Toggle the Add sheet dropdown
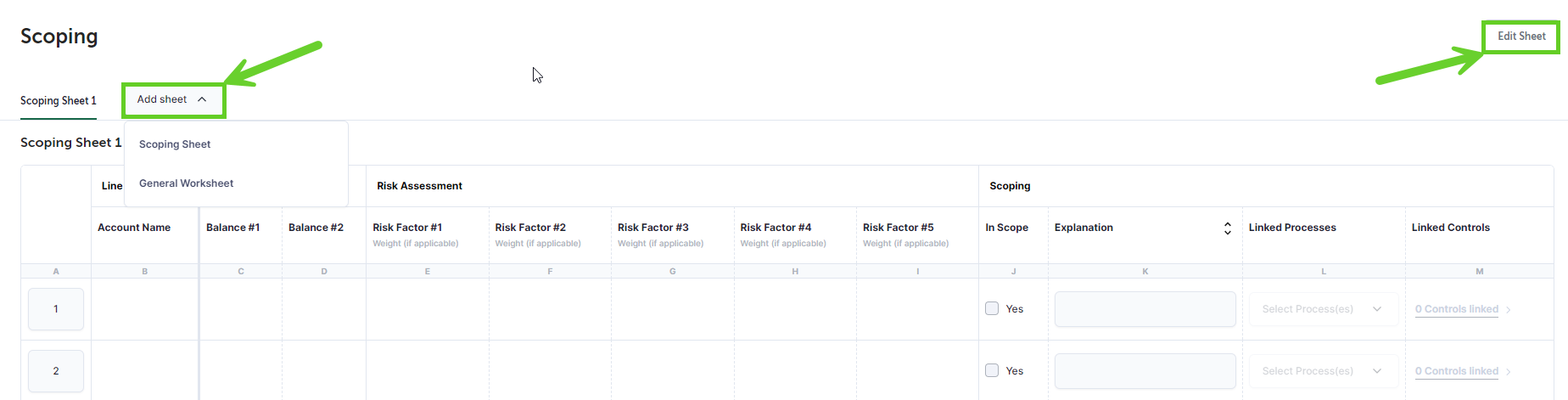 (173, 100)
